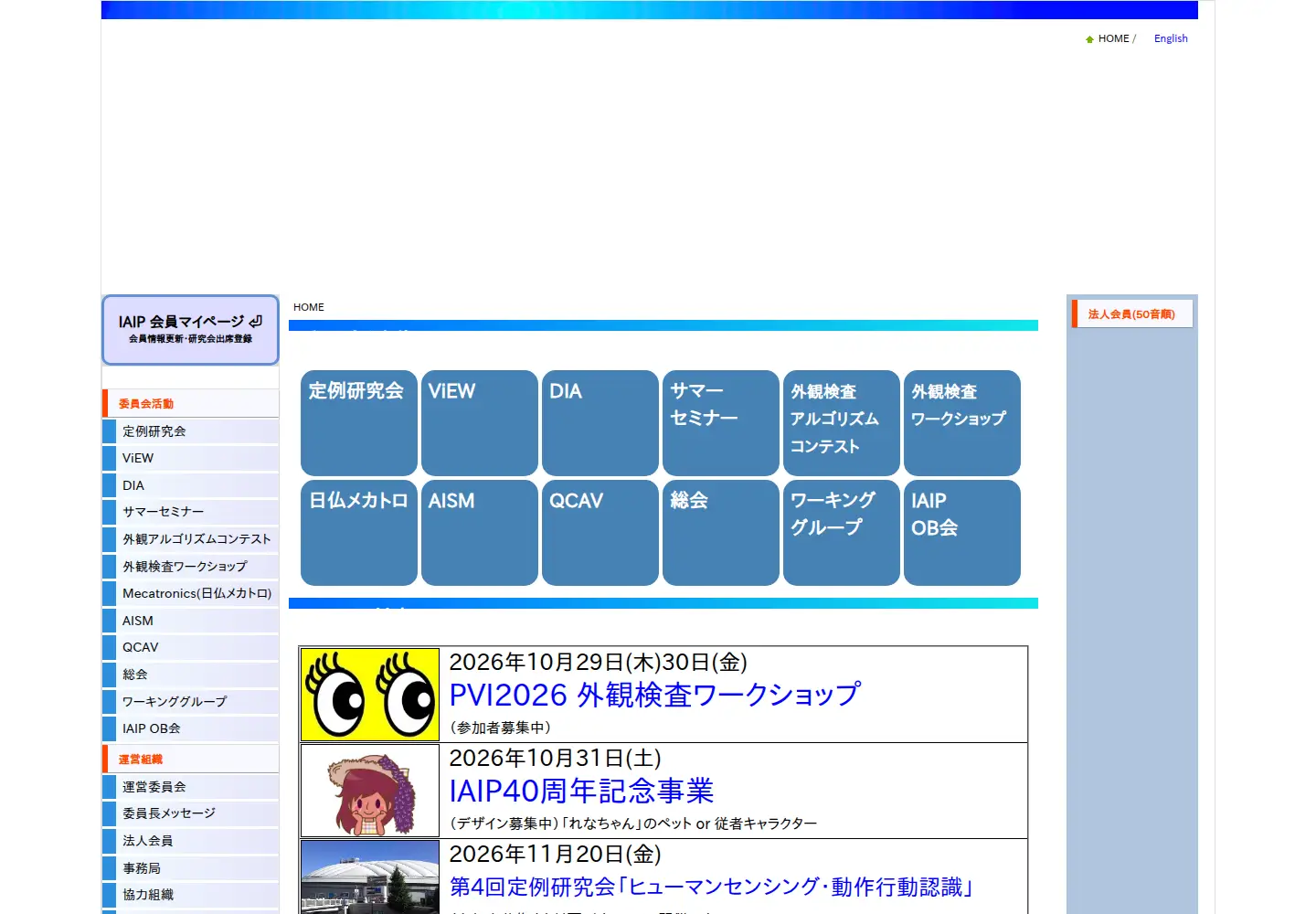
Task: Open the PVI2026 外観検査ワークショップ event link
Action: coord(654,695)
